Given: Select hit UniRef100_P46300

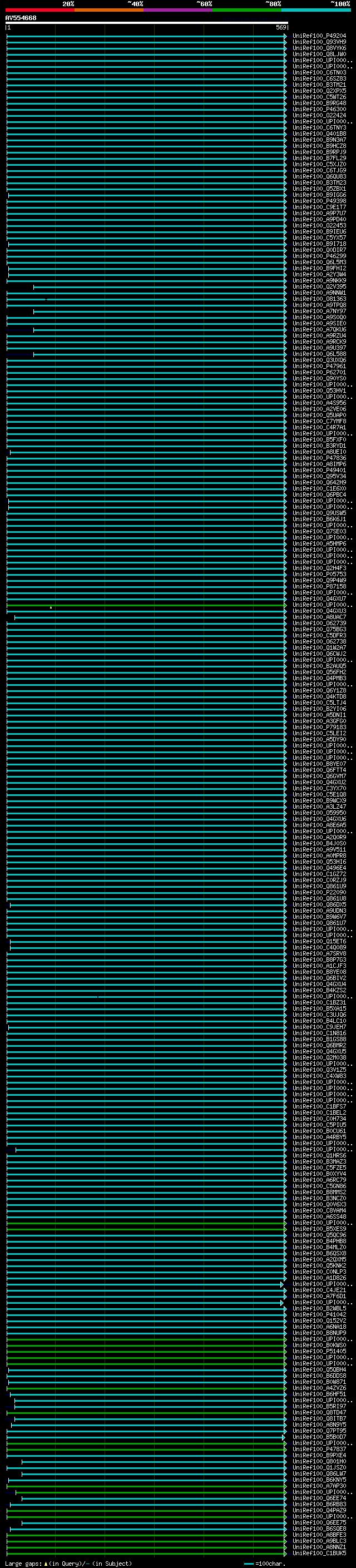Looking at the screenshot, I should pyautogui.click(x=319, y=109).
